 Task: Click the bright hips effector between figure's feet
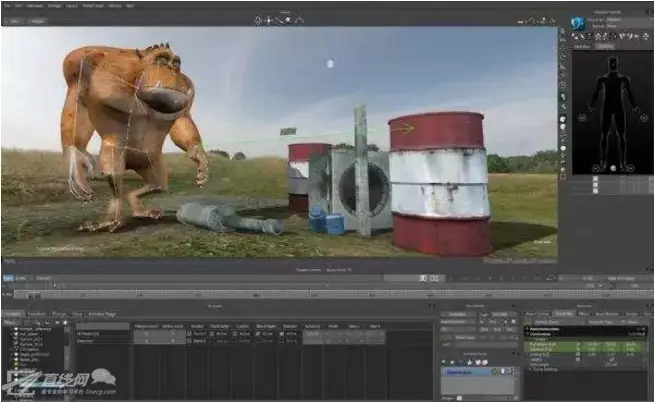click(613, 168)
